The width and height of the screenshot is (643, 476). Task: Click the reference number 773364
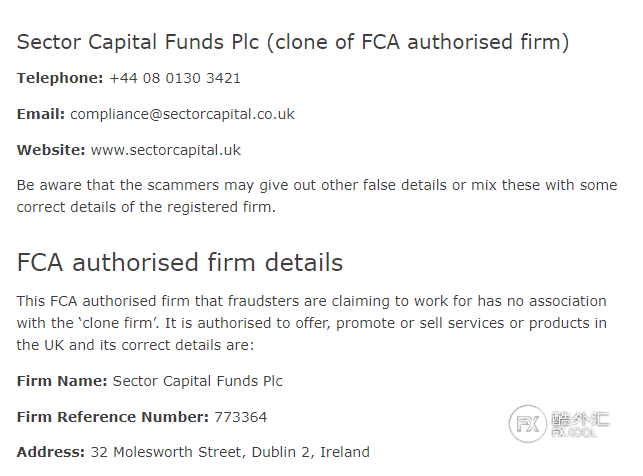241,417
